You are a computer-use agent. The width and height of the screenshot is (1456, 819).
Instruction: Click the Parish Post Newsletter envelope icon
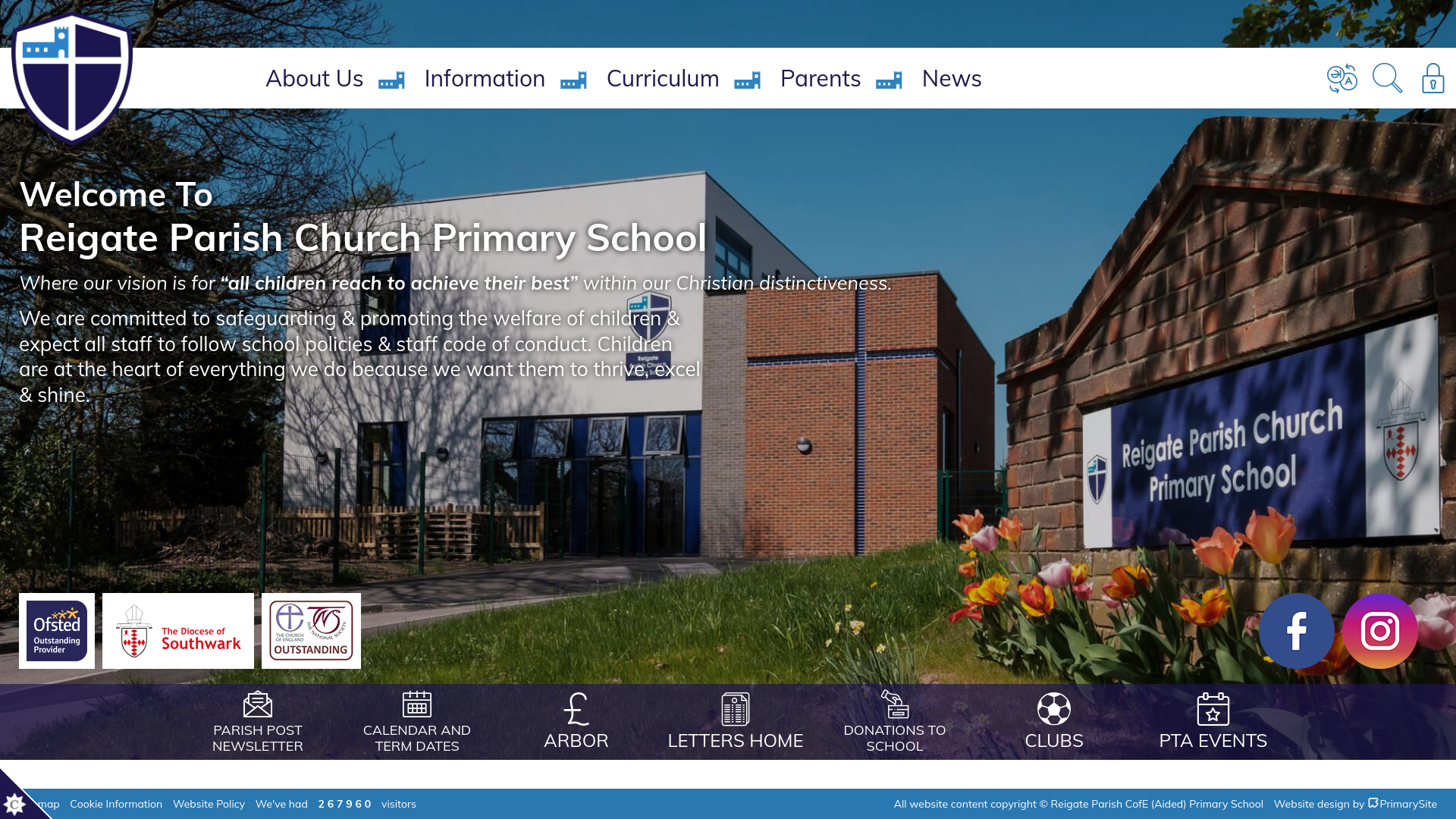(258, 704)
